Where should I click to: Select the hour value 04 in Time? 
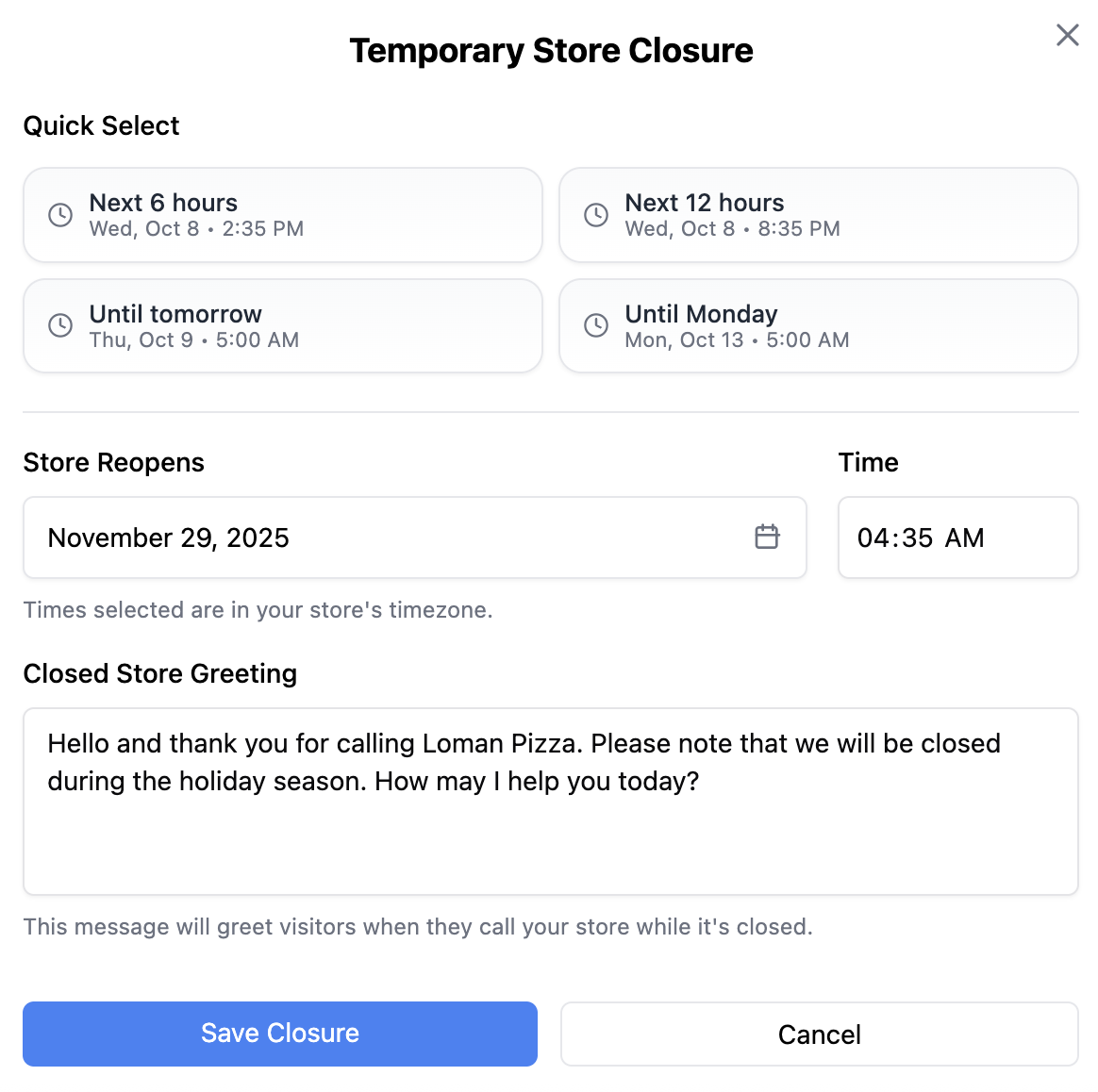click(x=873, y=538)
